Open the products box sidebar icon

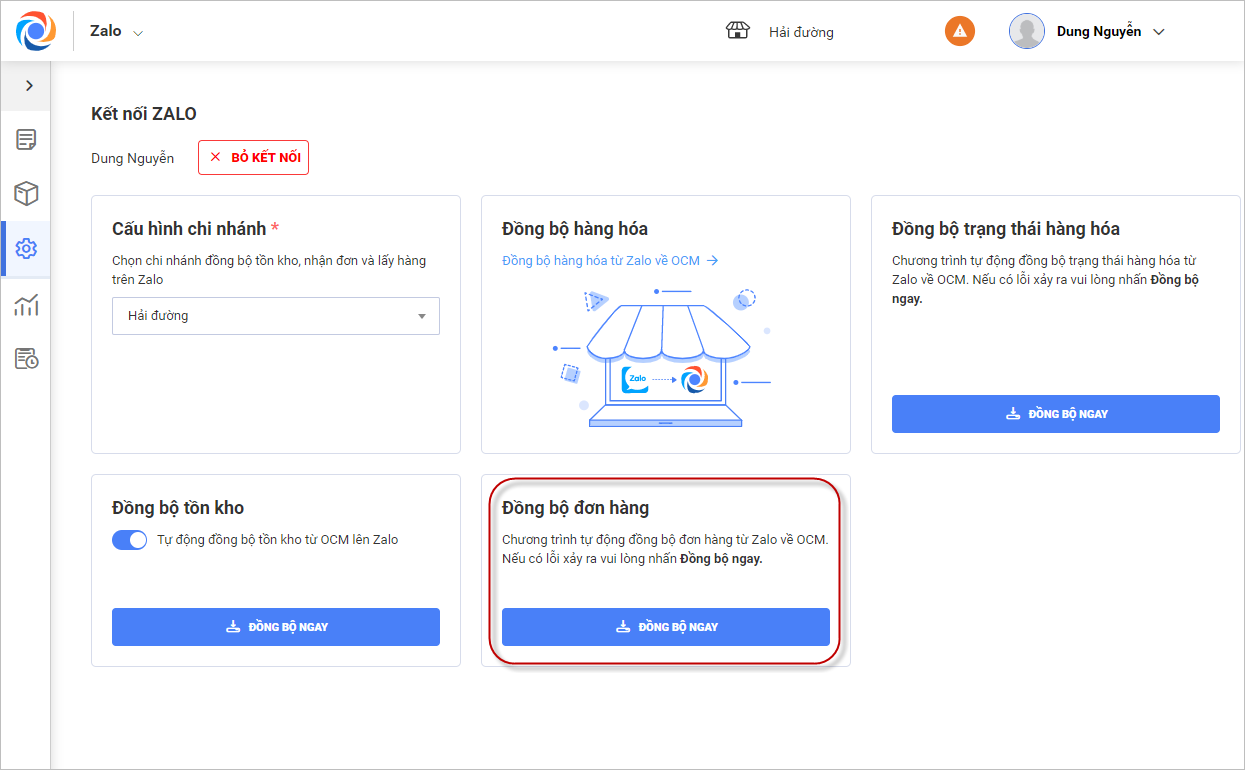click(x=26, y=194)
